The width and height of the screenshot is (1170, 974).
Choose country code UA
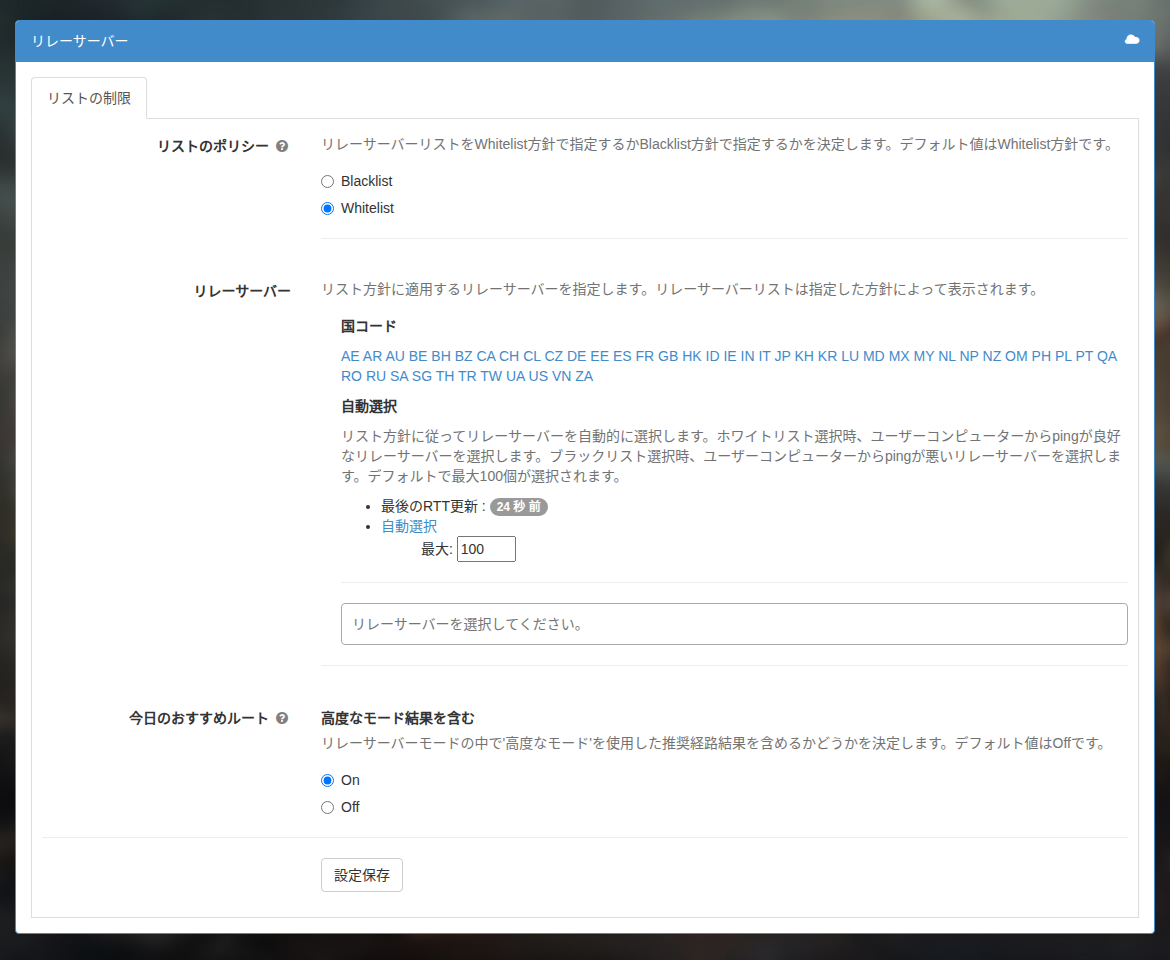point(516,376)
